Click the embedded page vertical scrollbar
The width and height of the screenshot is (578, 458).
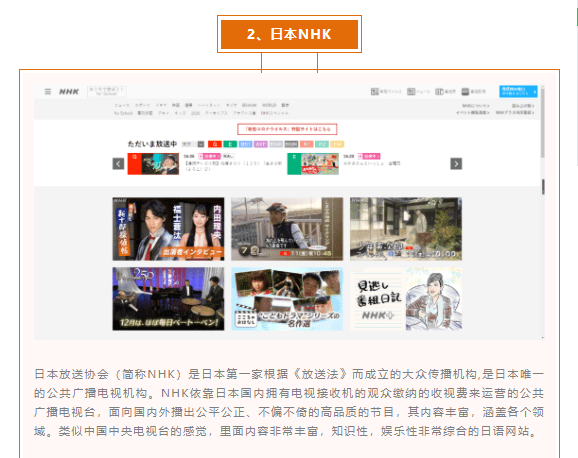[x=543, y=212]
